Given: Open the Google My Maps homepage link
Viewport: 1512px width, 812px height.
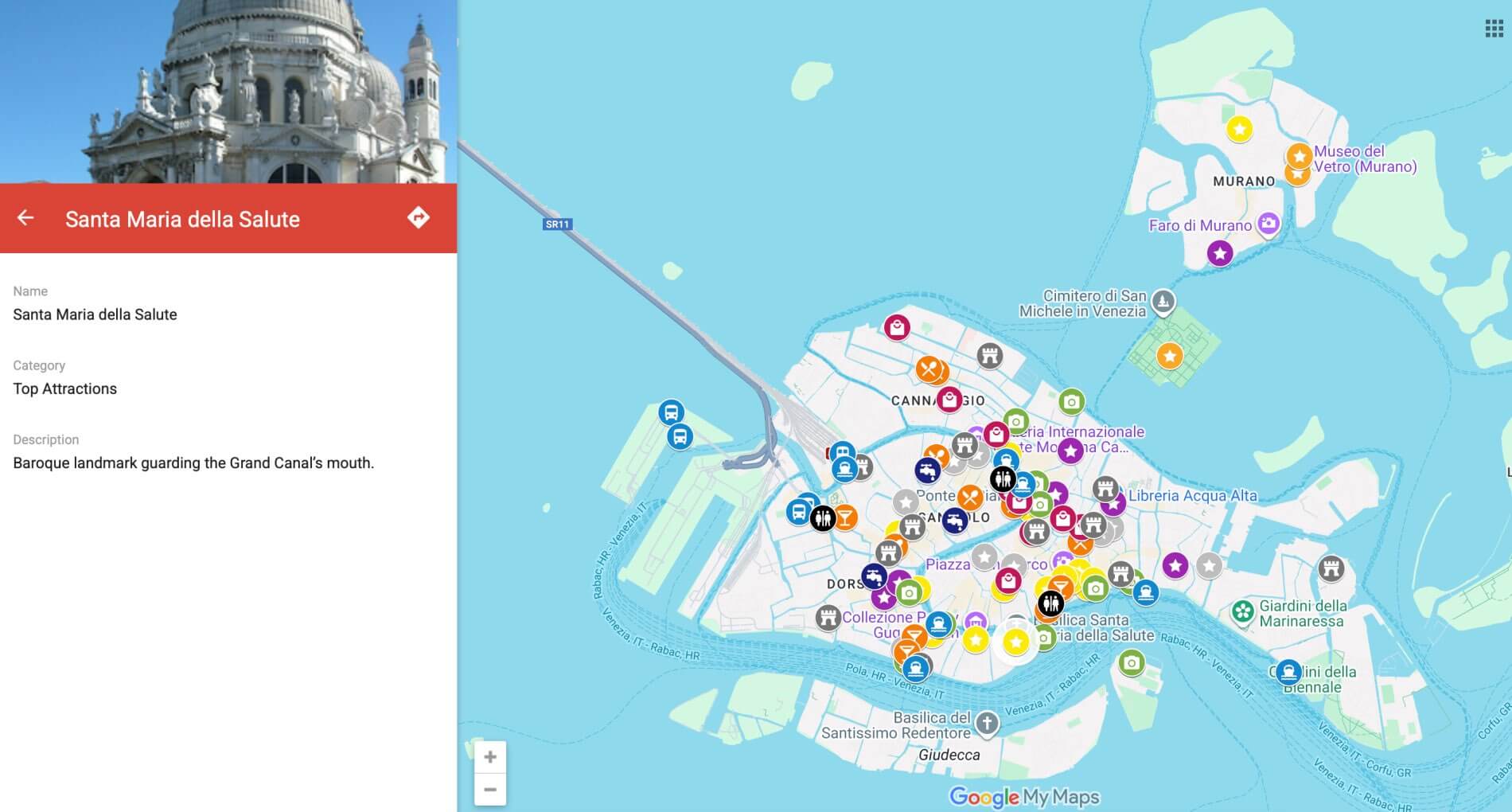Looking at the screenshot, I should (x=1023, y=794).
